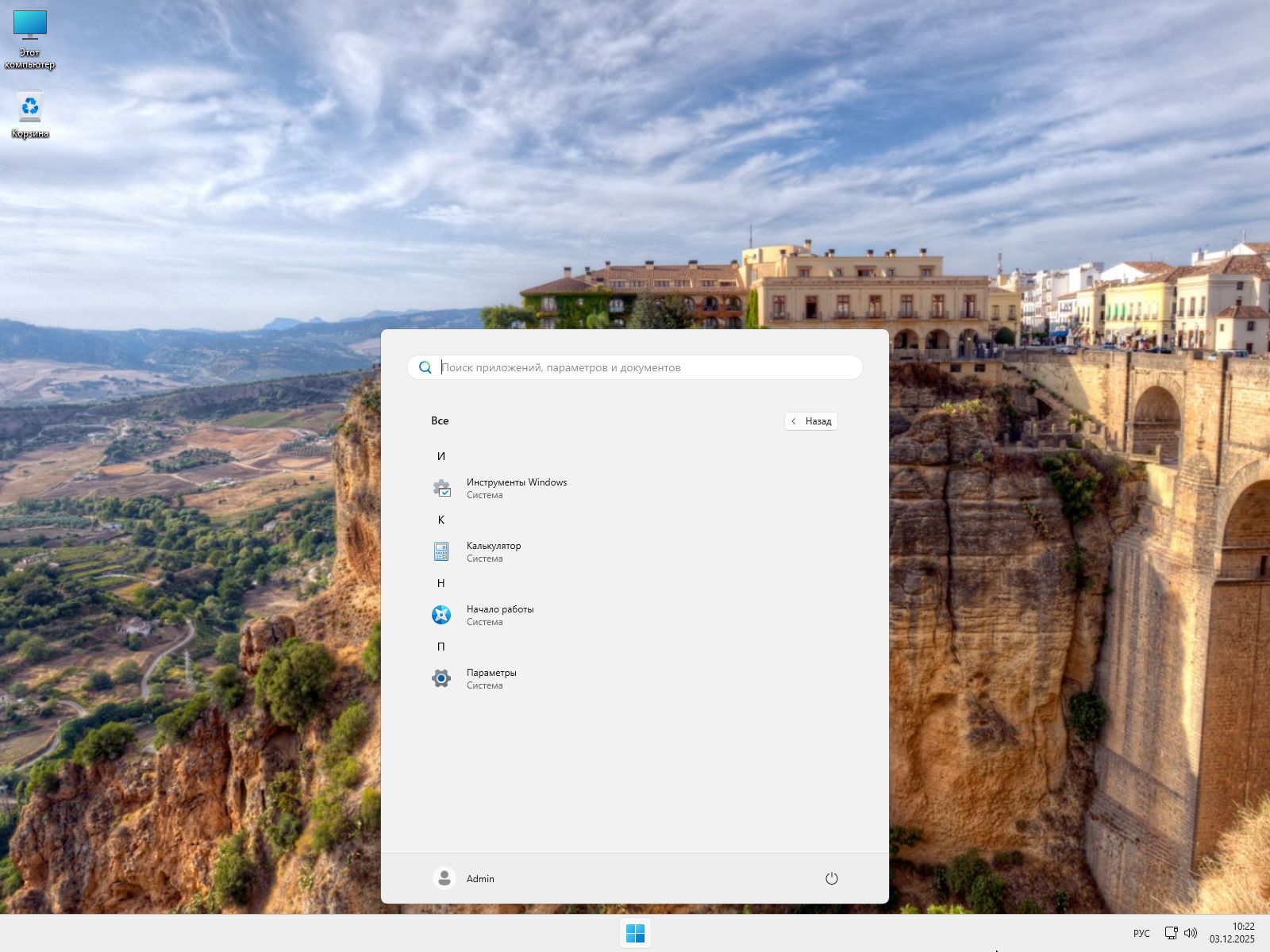Image resolution: width=1270 pixels, height=952 pixels.
Task: Click the letter П section header
Action: pos(441,647)
